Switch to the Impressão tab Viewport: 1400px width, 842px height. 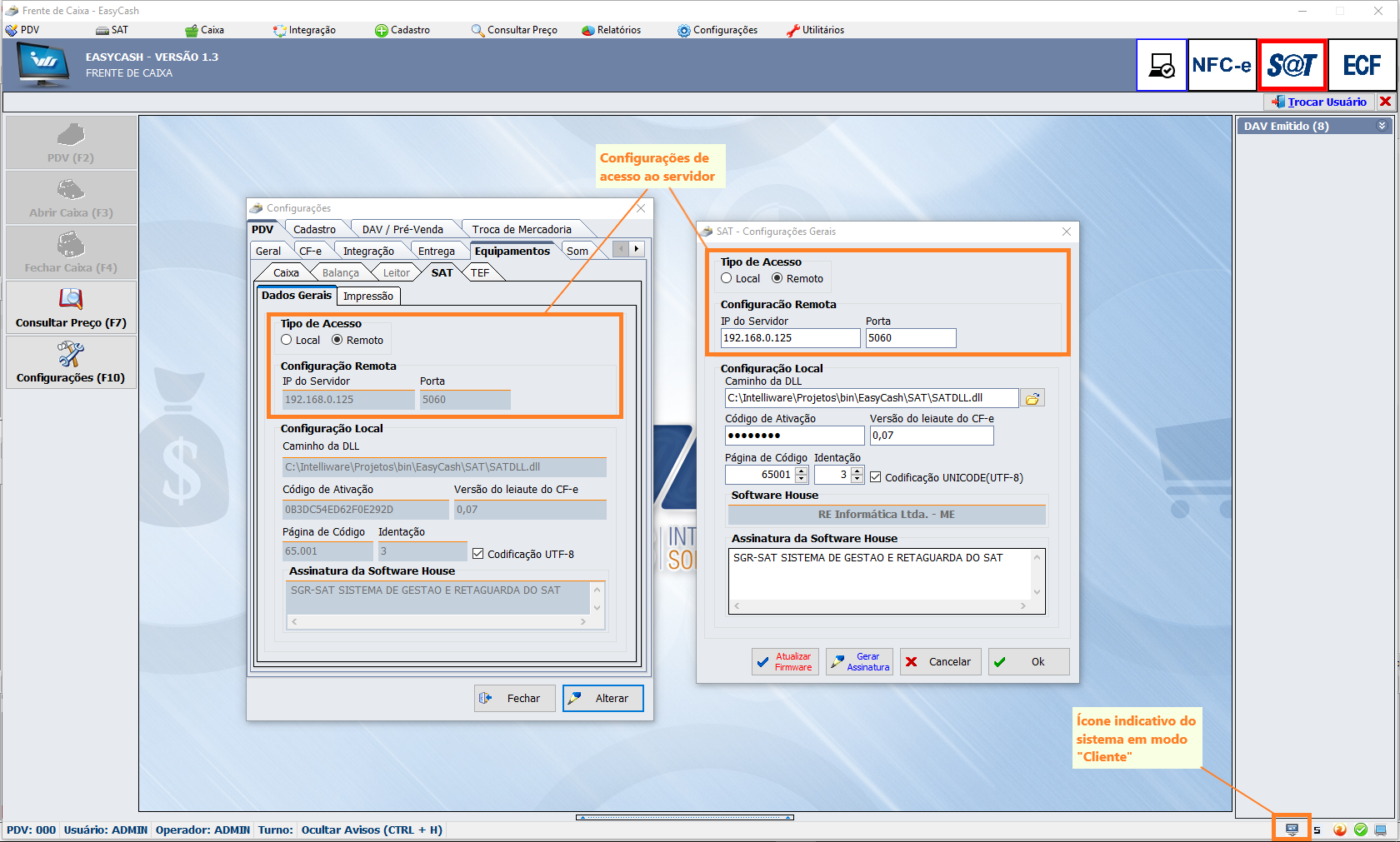tap(368, 296)
